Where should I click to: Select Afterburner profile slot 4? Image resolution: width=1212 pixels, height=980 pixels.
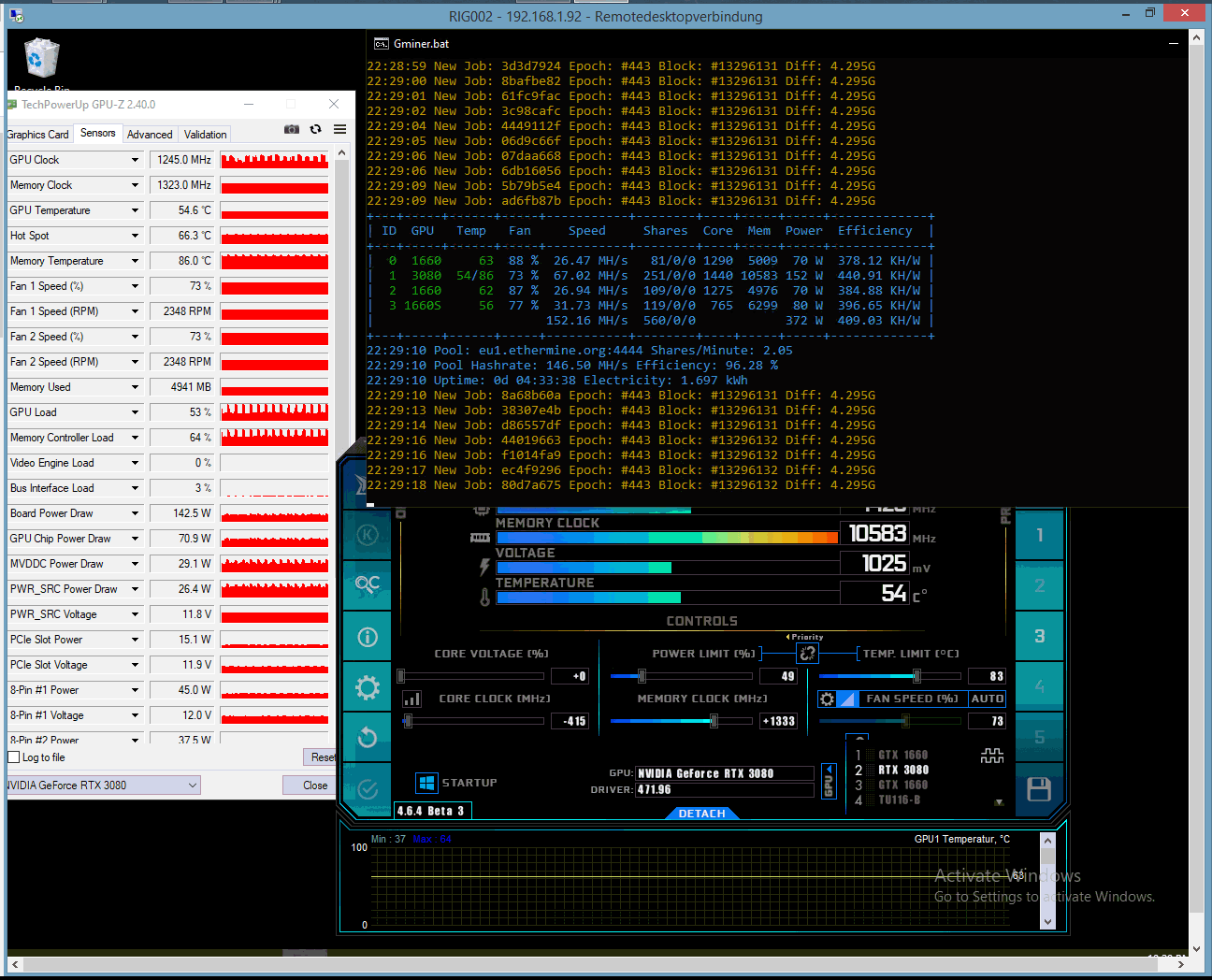(x=1039, y=686)
